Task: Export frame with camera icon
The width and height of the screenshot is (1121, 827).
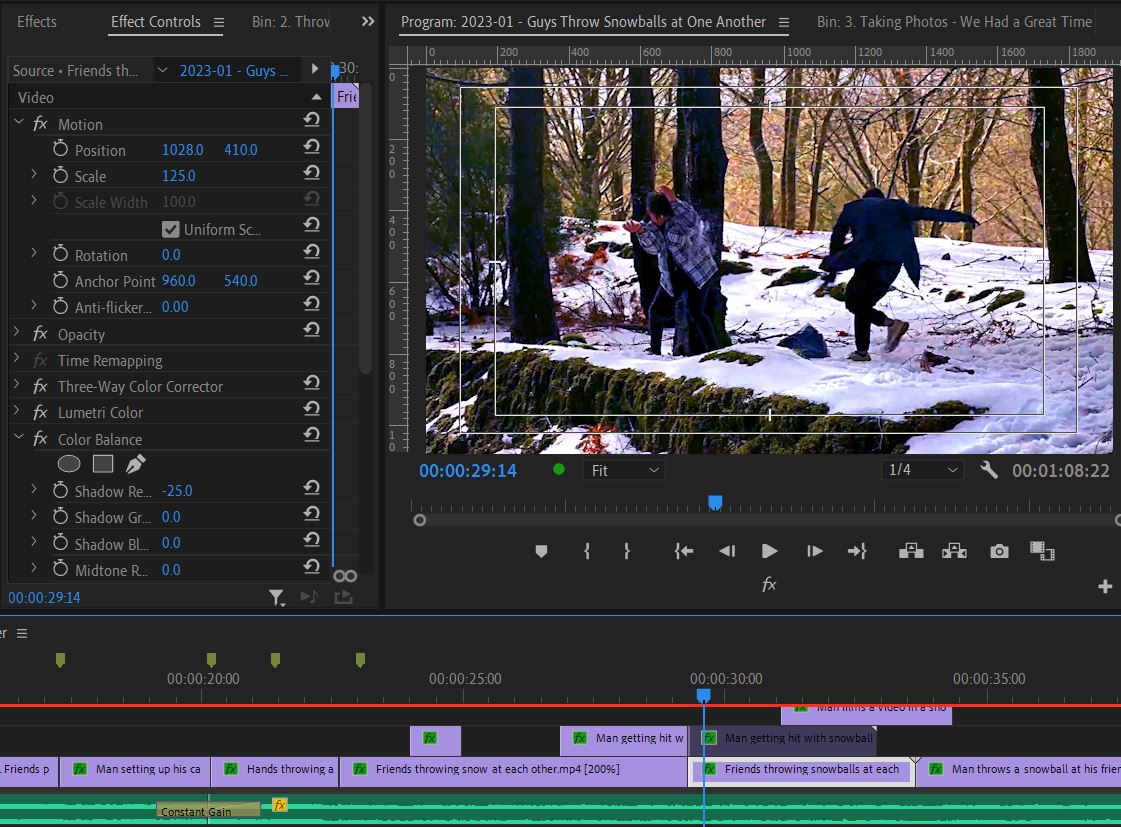Action: tap(999, 551)
